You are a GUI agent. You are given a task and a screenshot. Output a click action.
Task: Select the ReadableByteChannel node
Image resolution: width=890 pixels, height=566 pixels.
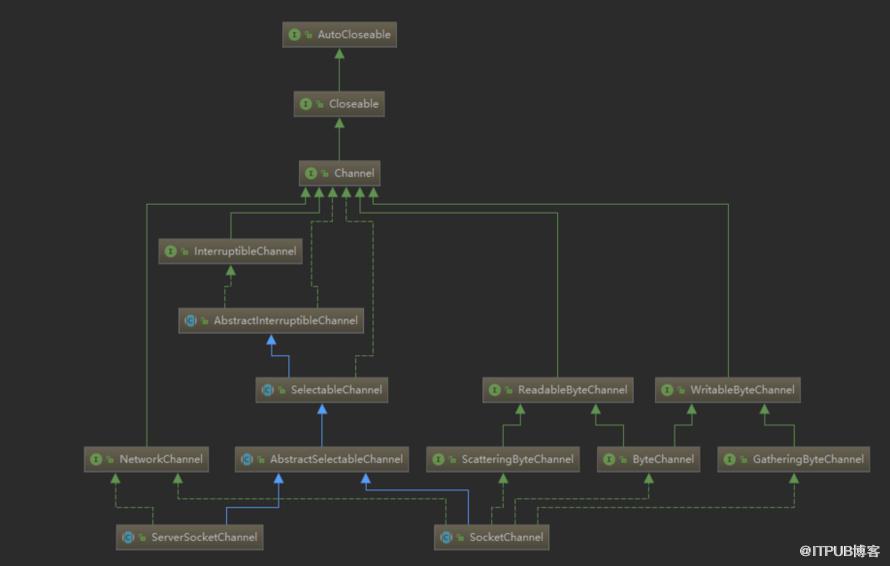pyautogui.click(x=558, y=390)
